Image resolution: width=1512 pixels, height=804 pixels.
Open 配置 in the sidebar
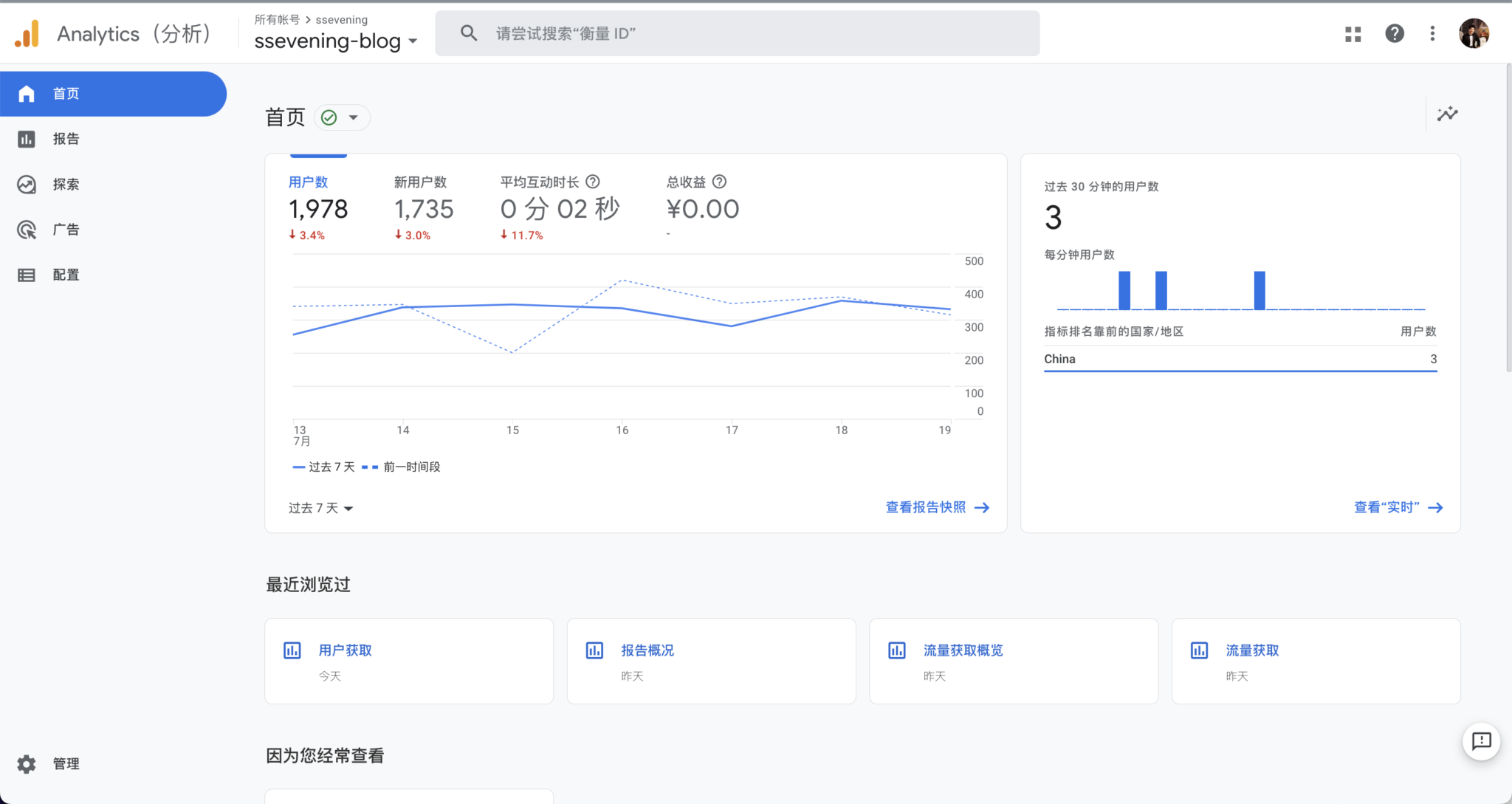click(x=65, y=275)
